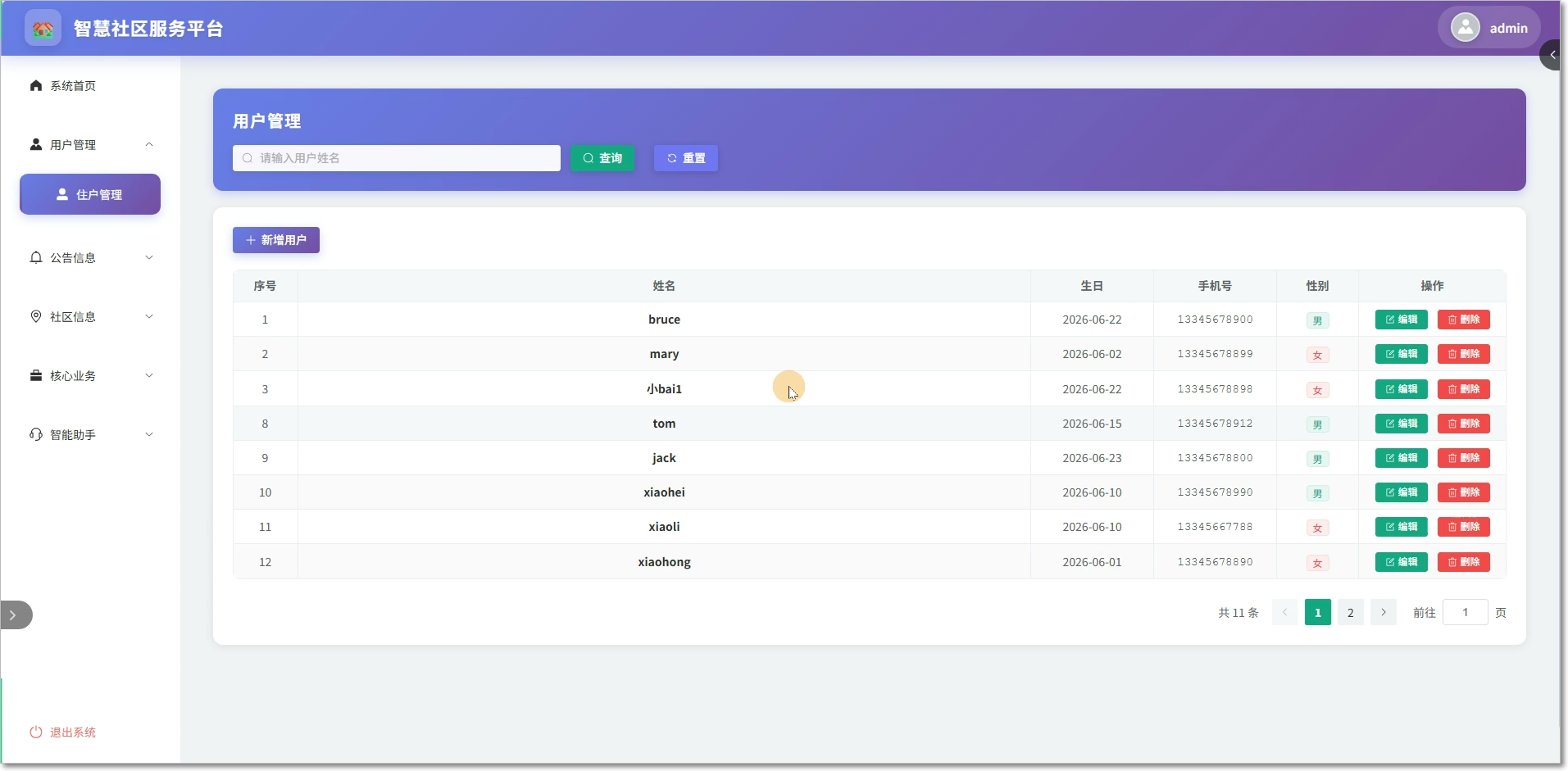The height and width of the screenshot is (771, 1568).
Task: Focus the 前往 page number input
Action: (1466, 612)
